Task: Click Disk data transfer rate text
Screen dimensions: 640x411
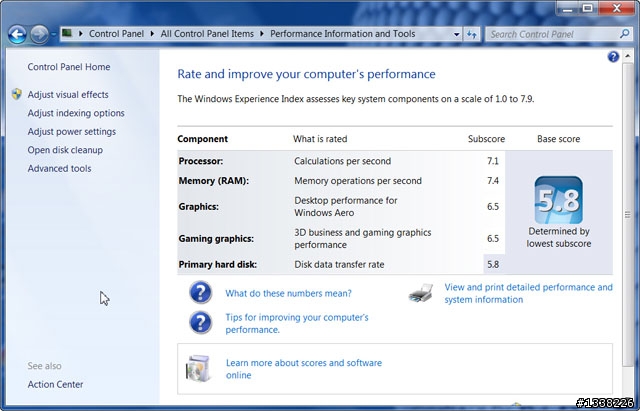Action: (x=339, y=264)
